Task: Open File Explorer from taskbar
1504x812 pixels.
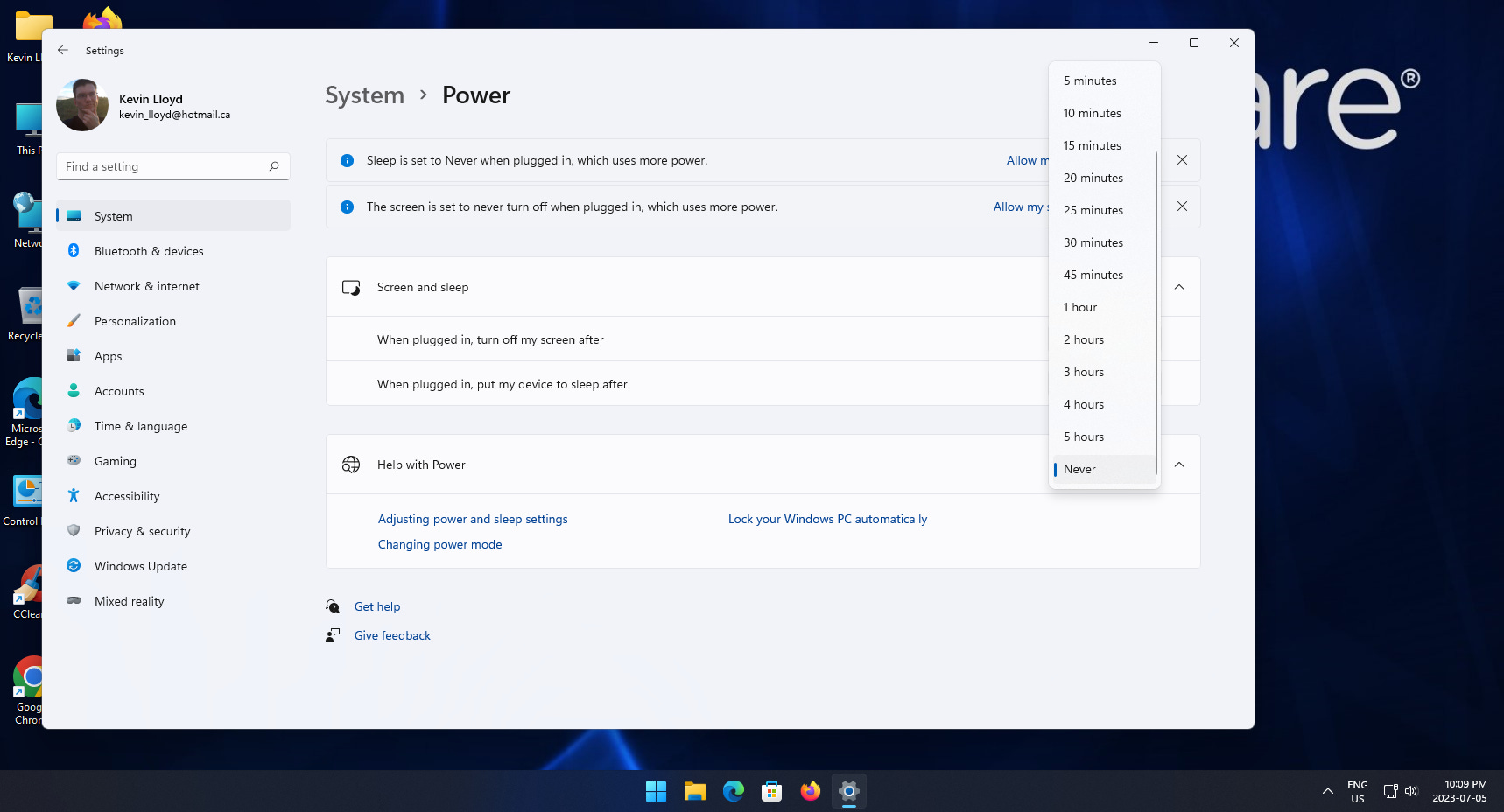Action: [694, 791]
